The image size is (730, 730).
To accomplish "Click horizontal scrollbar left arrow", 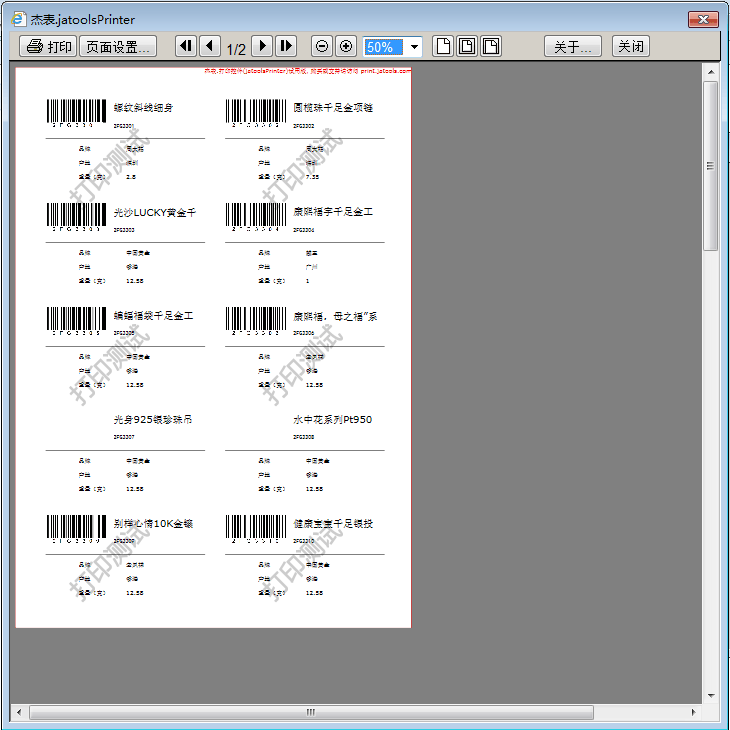I will click(x=19, y=712).
